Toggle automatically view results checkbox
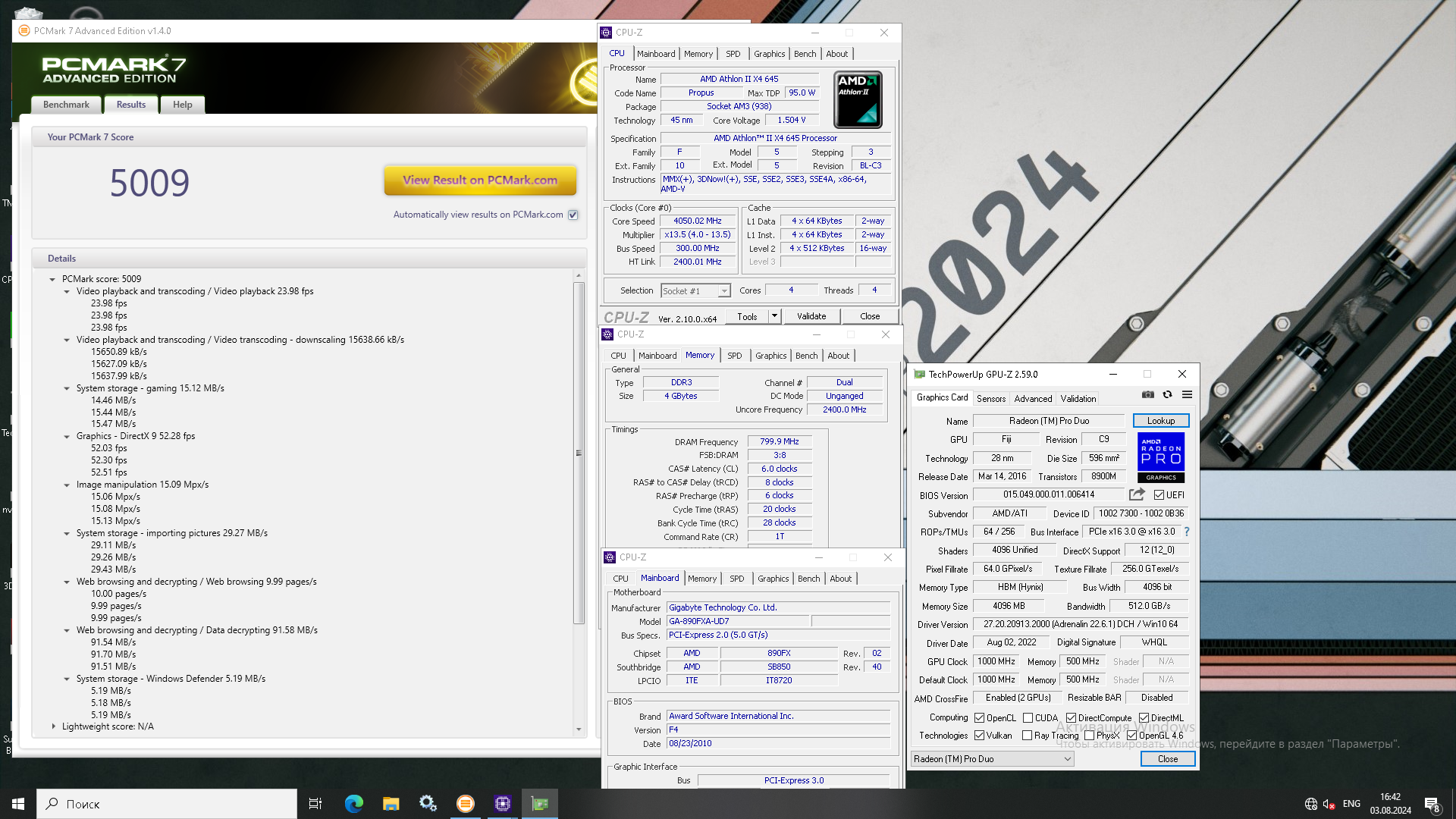Screen dimensions: 1456x819 [x=573, y=215]
